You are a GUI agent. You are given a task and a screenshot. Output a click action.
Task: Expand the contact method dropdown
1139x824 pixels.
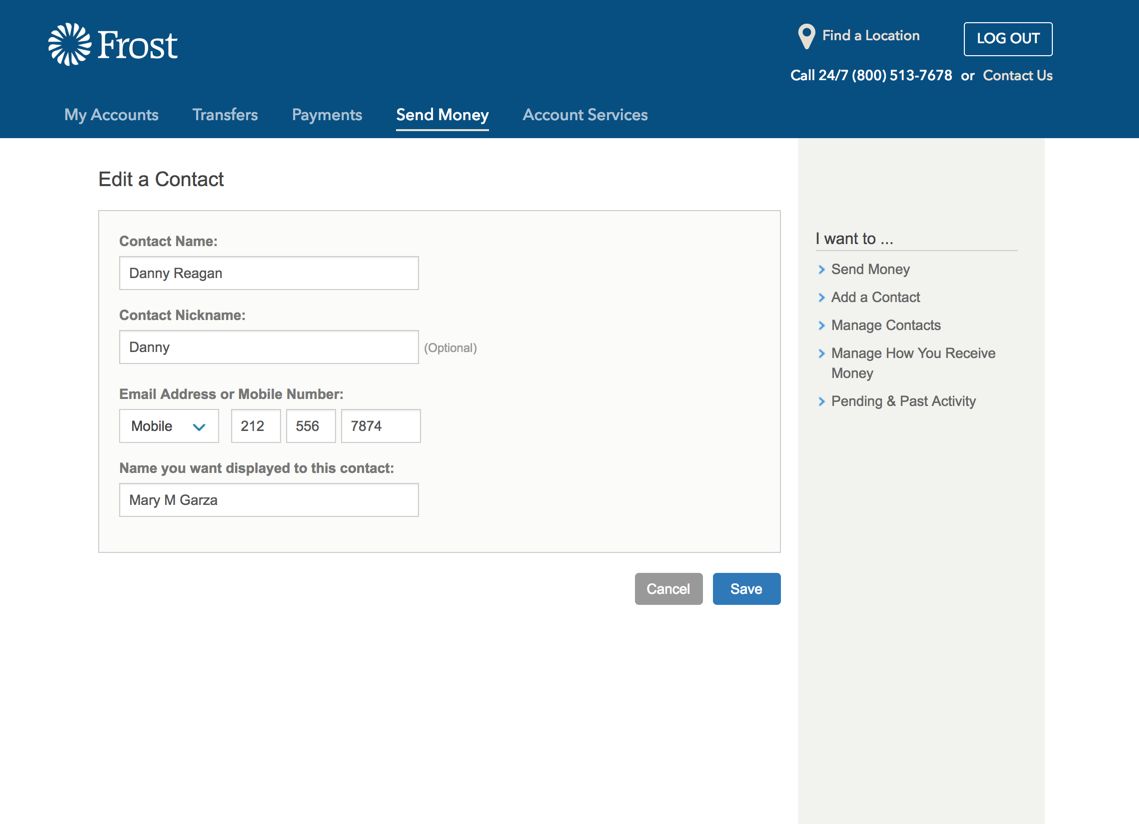click(x=168, y=425)
